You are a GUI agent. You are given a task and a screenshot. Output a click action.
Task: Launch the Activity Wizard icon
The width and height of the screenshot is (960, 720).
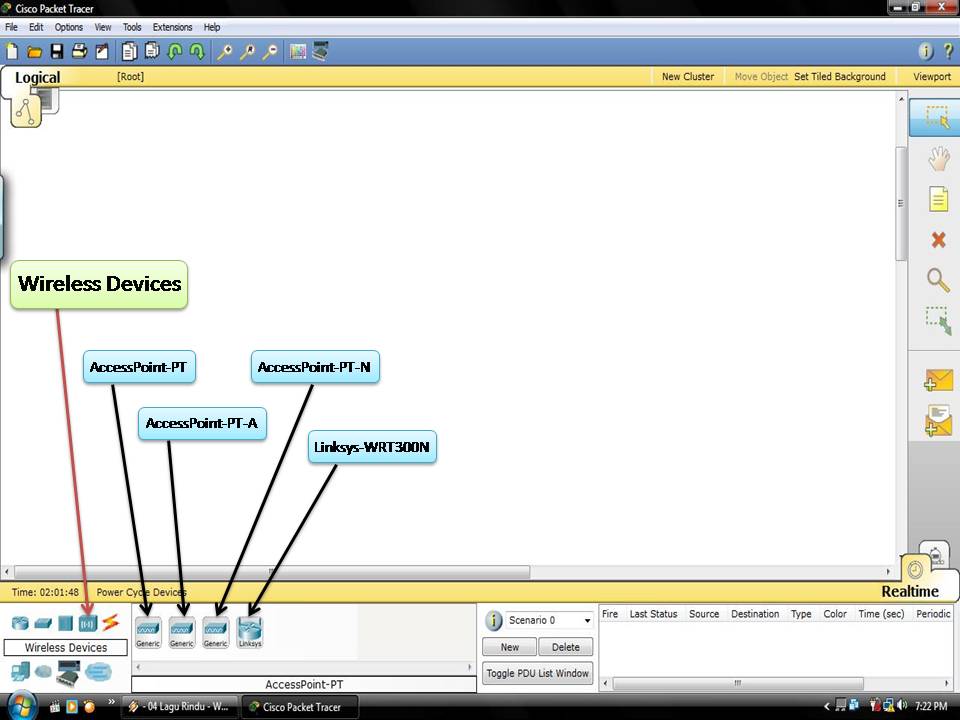(x=102, y=51)
